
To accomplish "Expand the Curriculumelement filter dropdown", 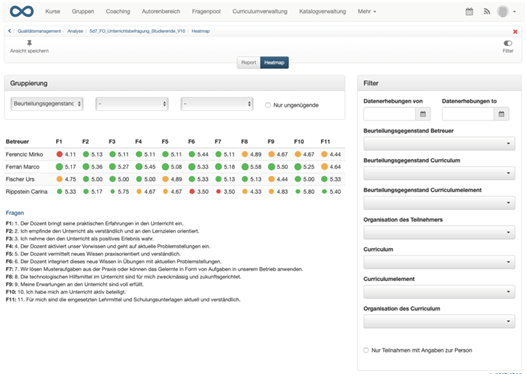I will pyautogui.click(x=439, y=292).
